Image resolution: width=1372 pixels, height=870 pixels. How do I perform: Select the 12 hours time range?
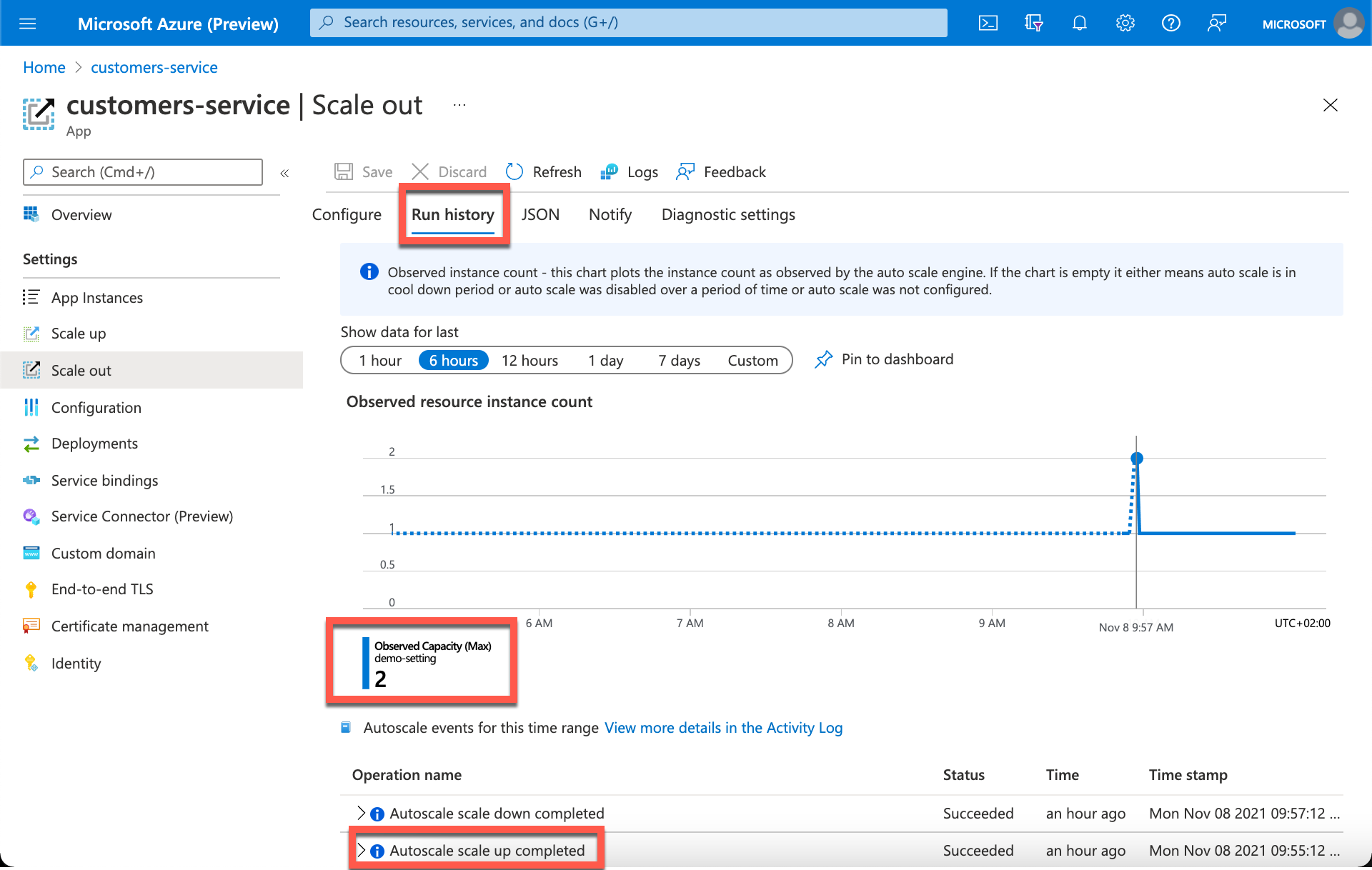coord(530,361)
